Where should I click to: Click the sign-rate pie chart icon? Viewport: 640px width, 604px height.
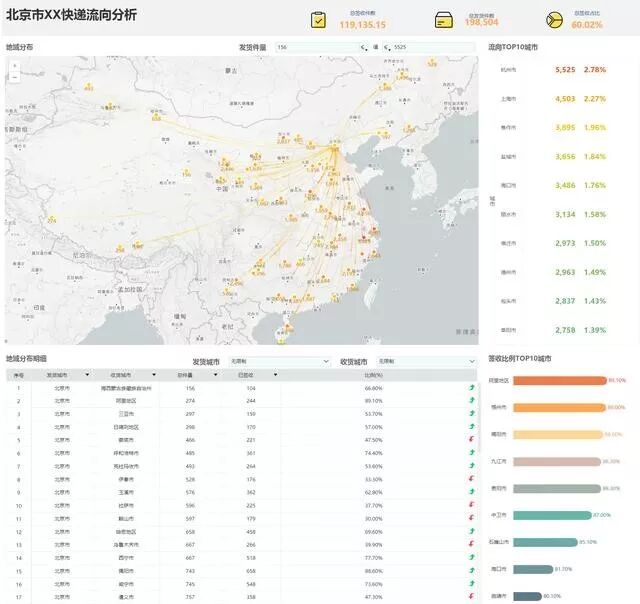[554, 20]
